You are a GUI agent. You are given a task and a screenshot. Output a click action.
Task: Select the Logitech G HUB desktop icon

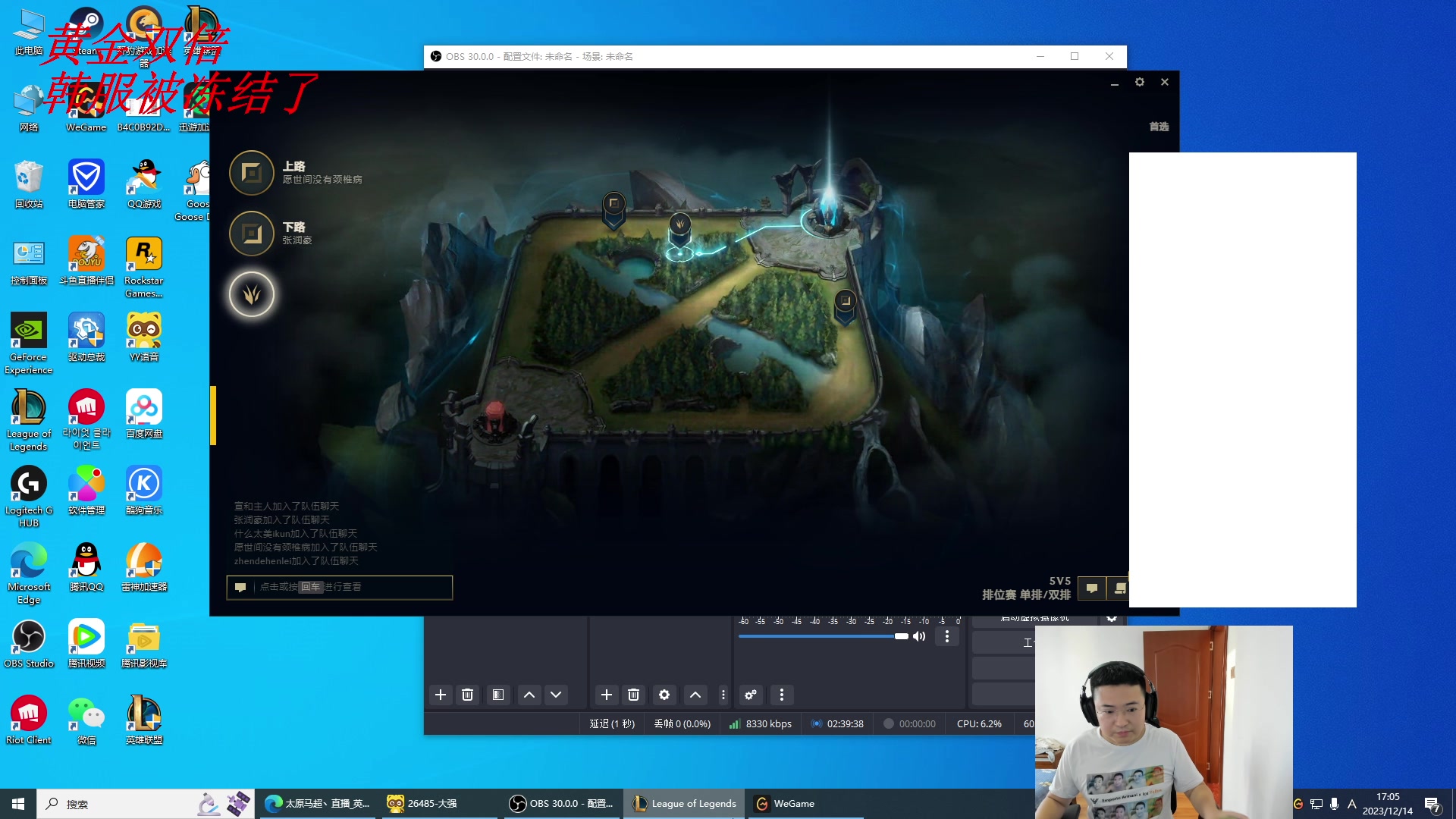coord(29,497)
